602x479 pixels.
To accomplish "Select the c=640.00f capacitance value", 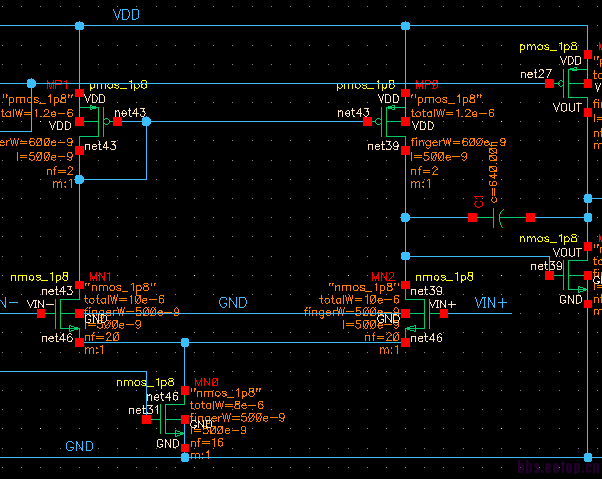I will click(493, 172).
